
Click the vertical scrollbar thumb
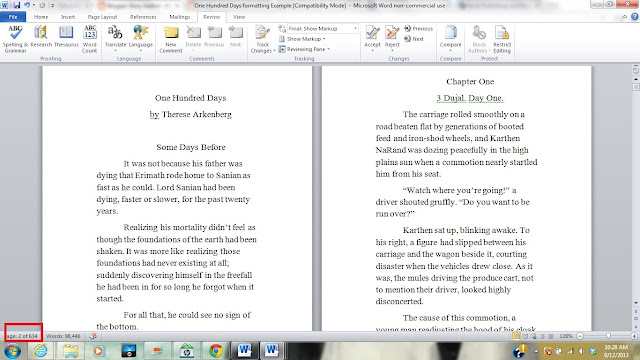click(x=636, y=87)
